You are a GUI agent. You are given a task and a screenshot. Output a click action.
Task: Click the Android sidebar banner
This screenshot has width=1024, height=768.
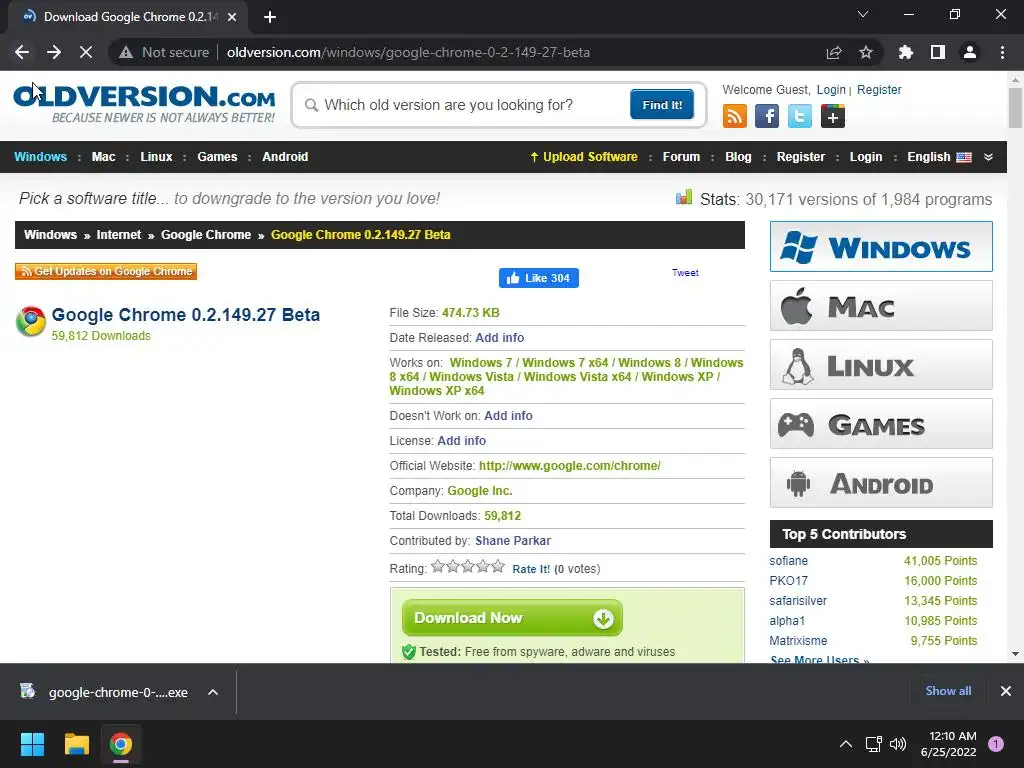(881, 483)
